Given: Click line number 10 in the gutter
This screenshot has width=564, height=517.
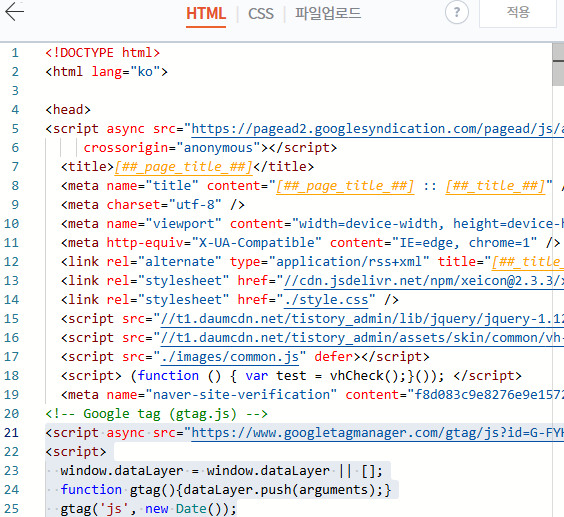Looking at the screenshot, I should [x=11, y=224].
